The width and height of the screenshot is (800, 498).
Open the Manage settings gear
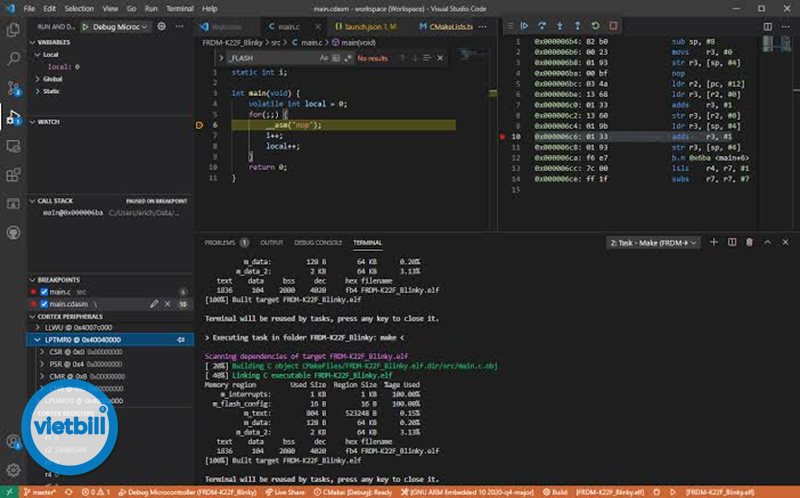coord(13,469)
